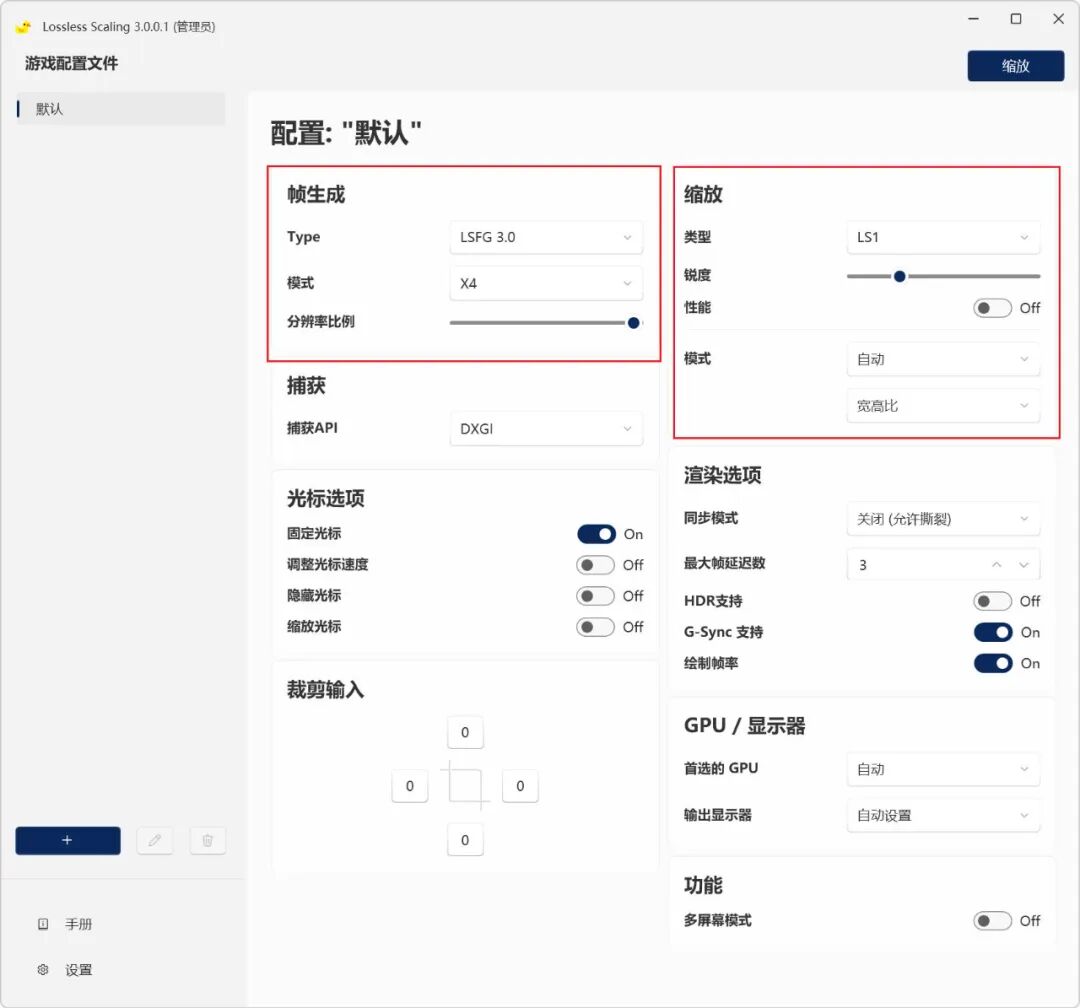Open the manual via the 手册 book icon
Viewport: 1080px width, 1008px height.
[42, 923]
